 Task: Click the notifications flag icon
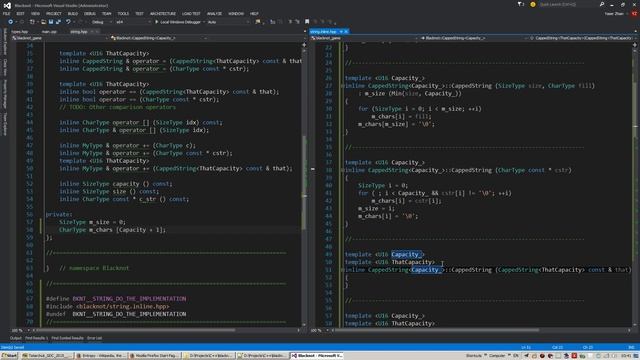[x=520, y=4]
